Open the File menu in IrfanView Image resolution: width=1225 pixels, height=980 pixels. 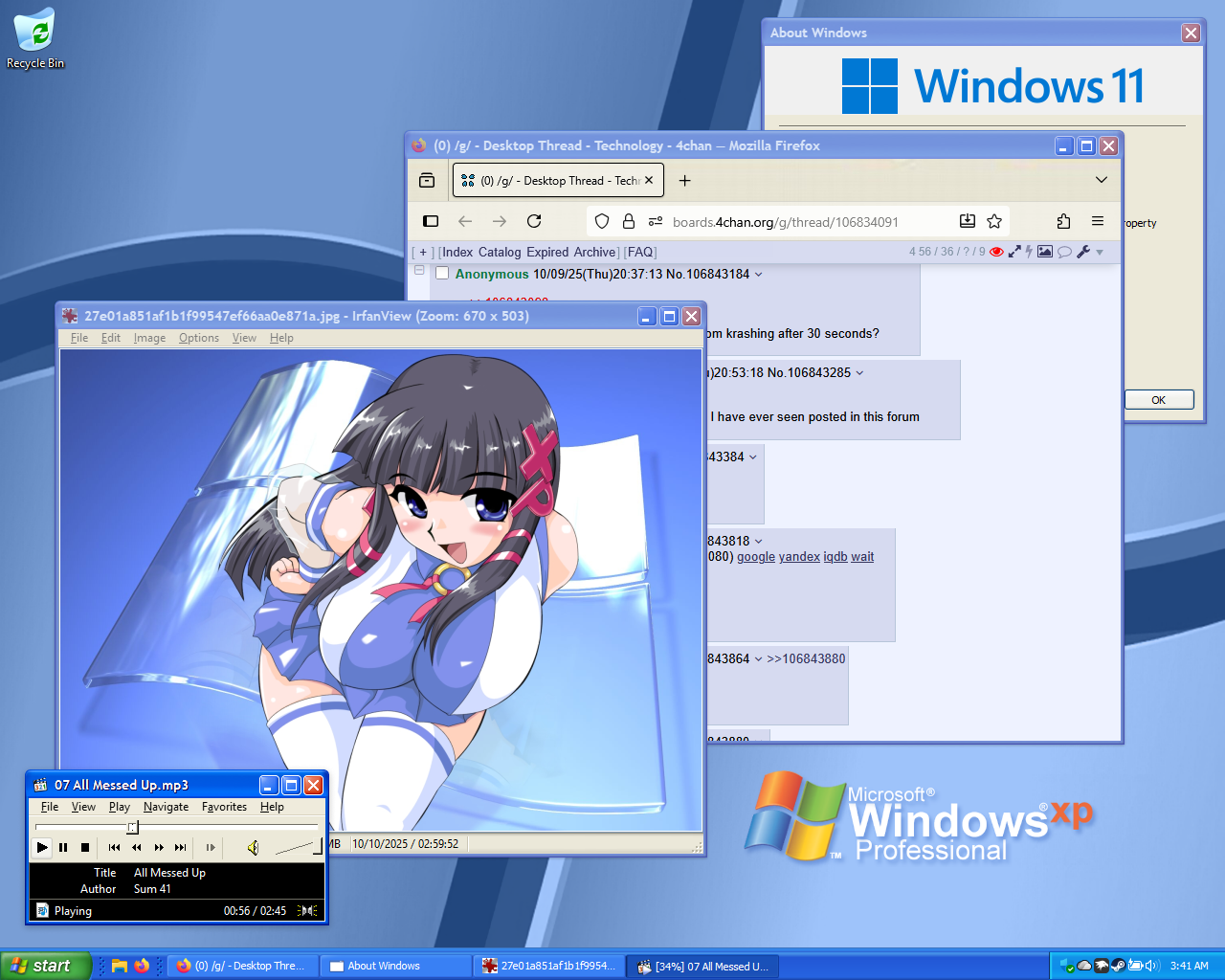pos(79,338)
